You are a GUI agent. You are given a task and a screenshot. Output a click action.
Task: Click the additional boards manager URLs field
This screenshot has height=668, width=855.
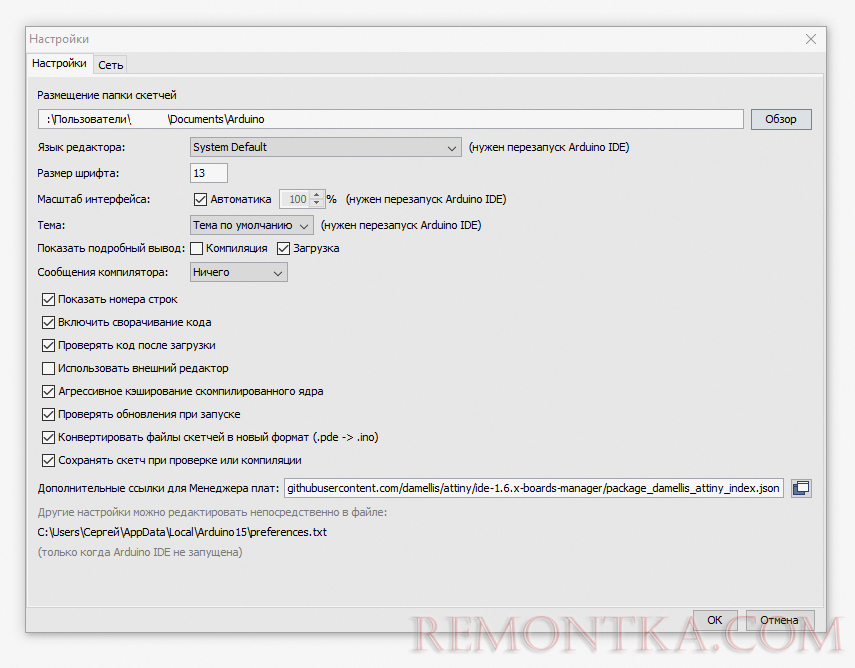[534, 488]
